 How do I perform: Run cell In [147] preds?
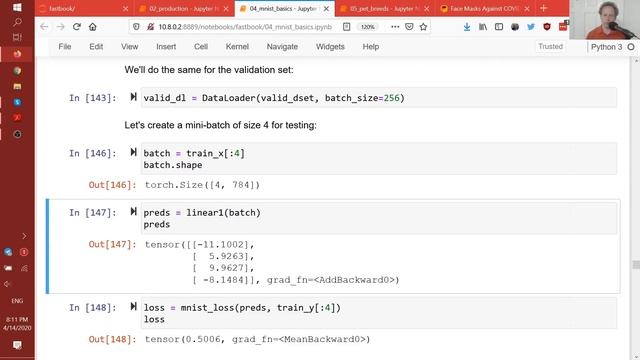click(133, 211)
